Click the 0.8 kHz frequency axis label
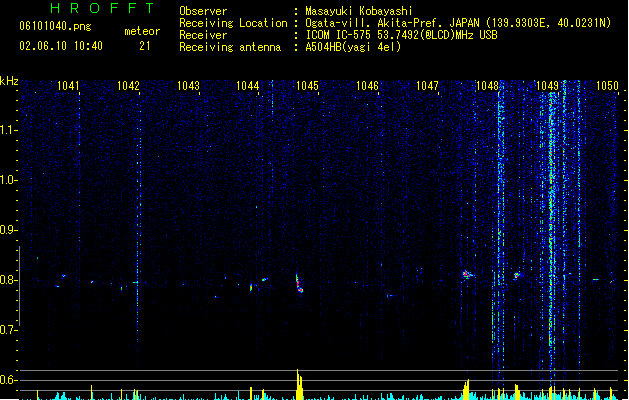The image size is (629, 400). pyautogui.click(x=8, y=280)
